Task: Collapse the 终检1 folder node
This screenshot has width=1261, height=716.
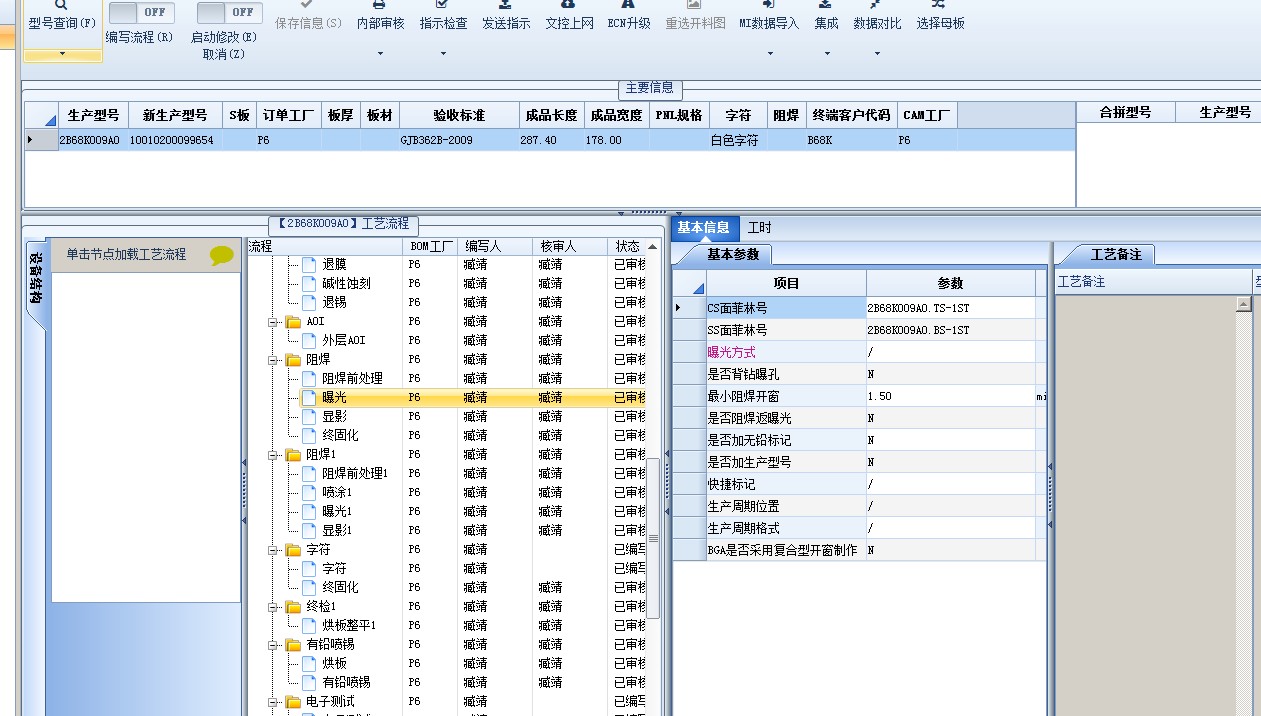Action: point(274,607)
